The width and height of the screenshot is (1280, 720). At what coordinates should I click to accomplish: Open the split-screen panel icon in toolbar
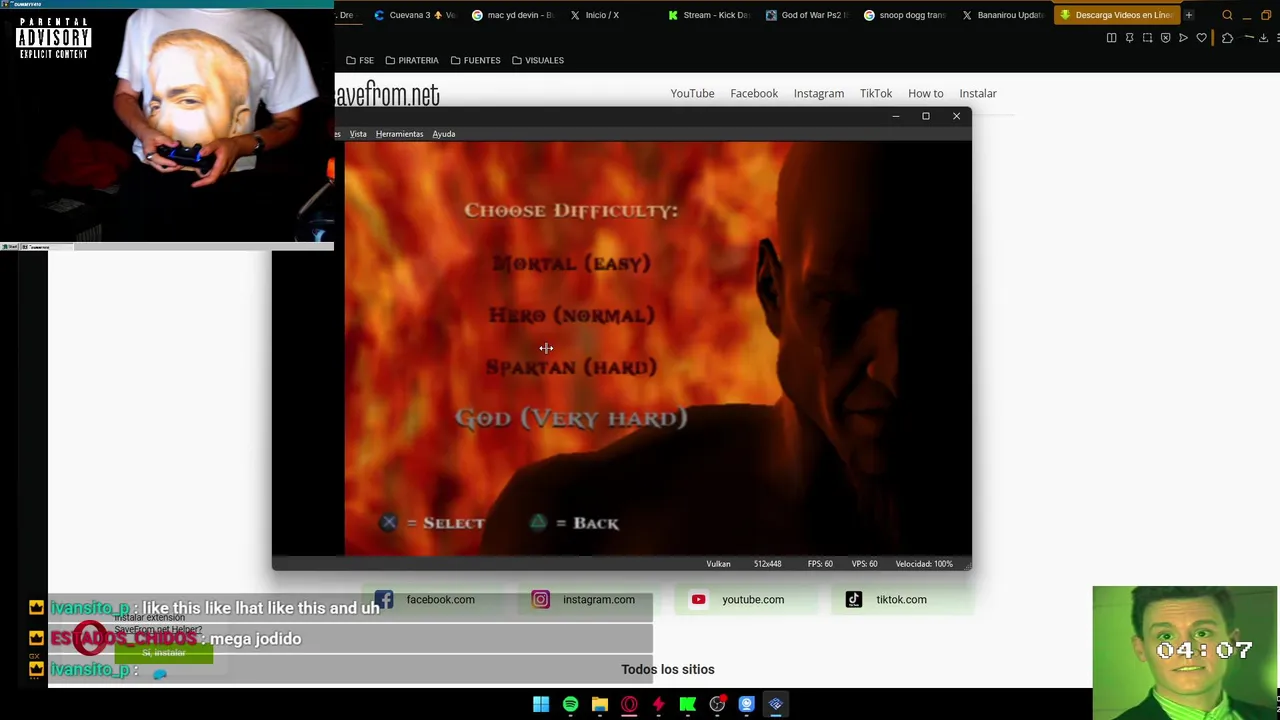1111,38
